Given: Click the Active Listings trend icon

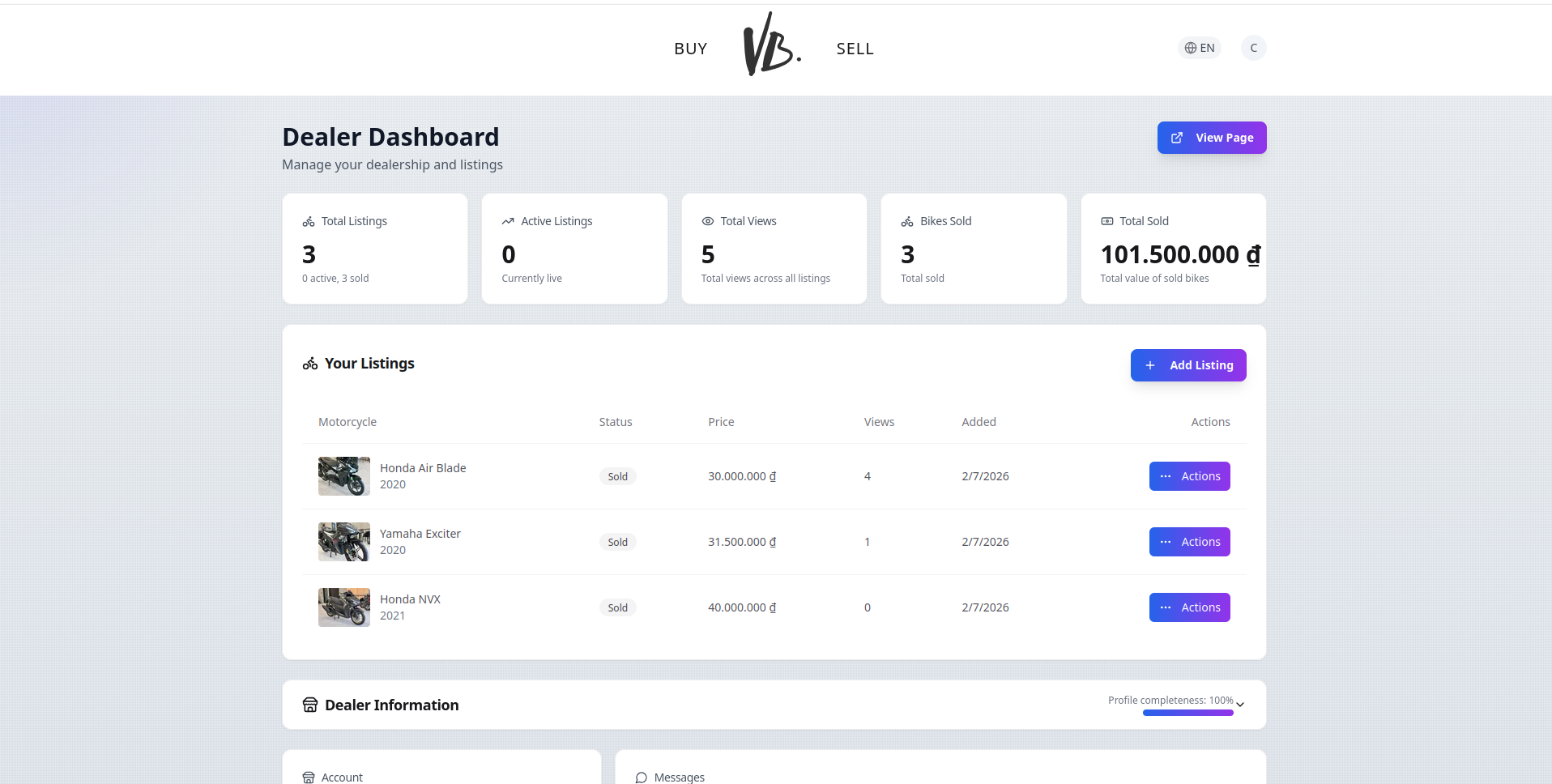Looking at the screenshot, I should click(x=508, y=221).
